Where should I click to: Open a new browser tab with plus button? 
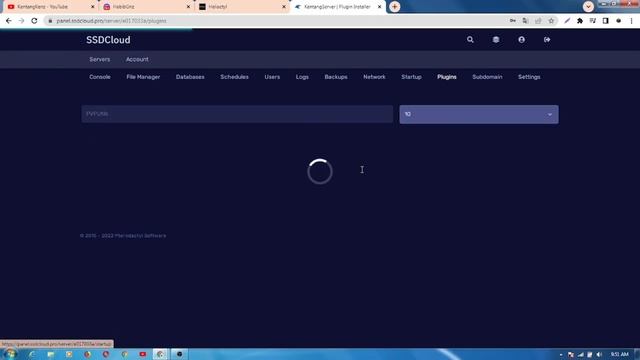(394, 7)
